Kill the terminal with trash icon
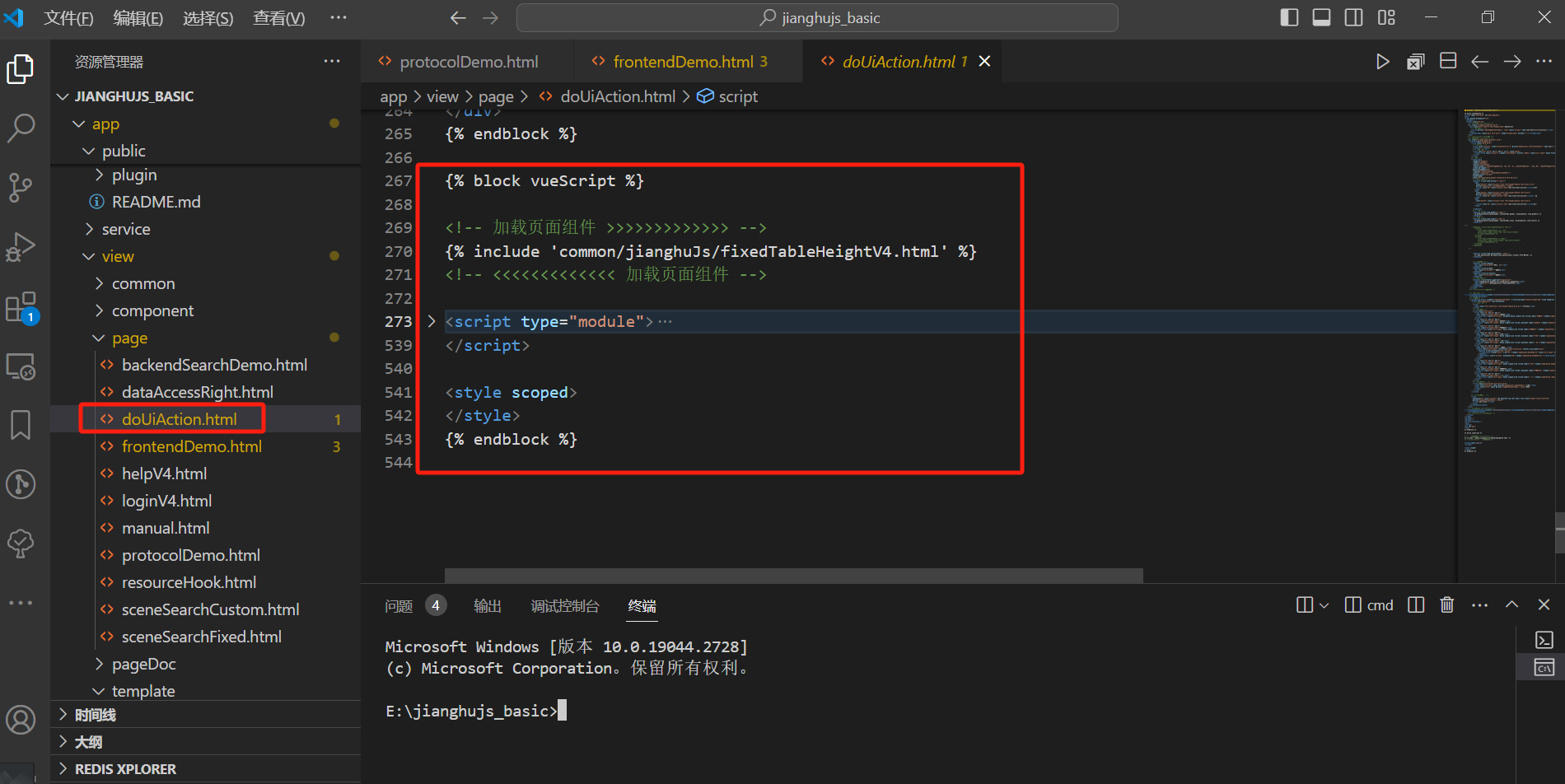Screen dimensions: 1565x784 point(1447,605)
